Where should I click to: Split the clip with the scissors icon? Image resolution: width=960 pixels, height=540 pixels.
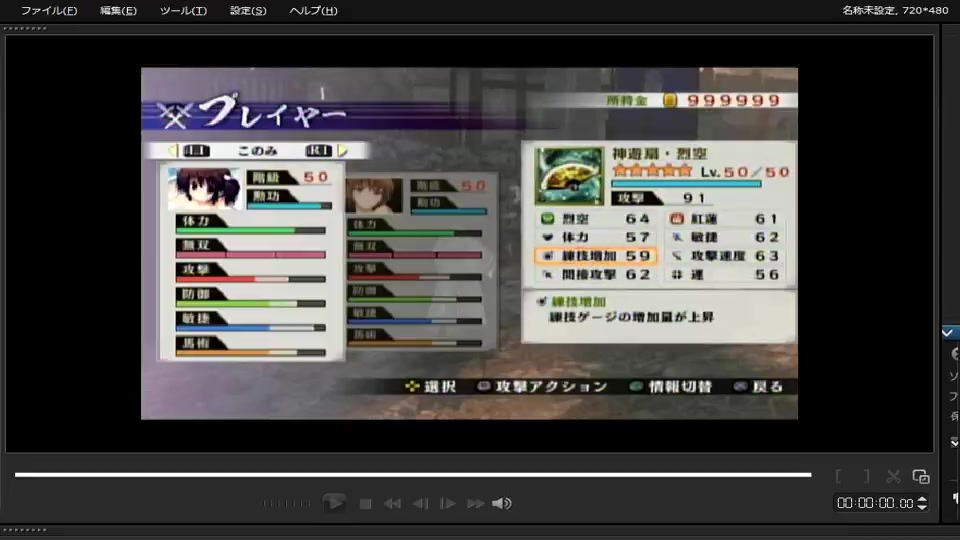(x=893, y=476)
